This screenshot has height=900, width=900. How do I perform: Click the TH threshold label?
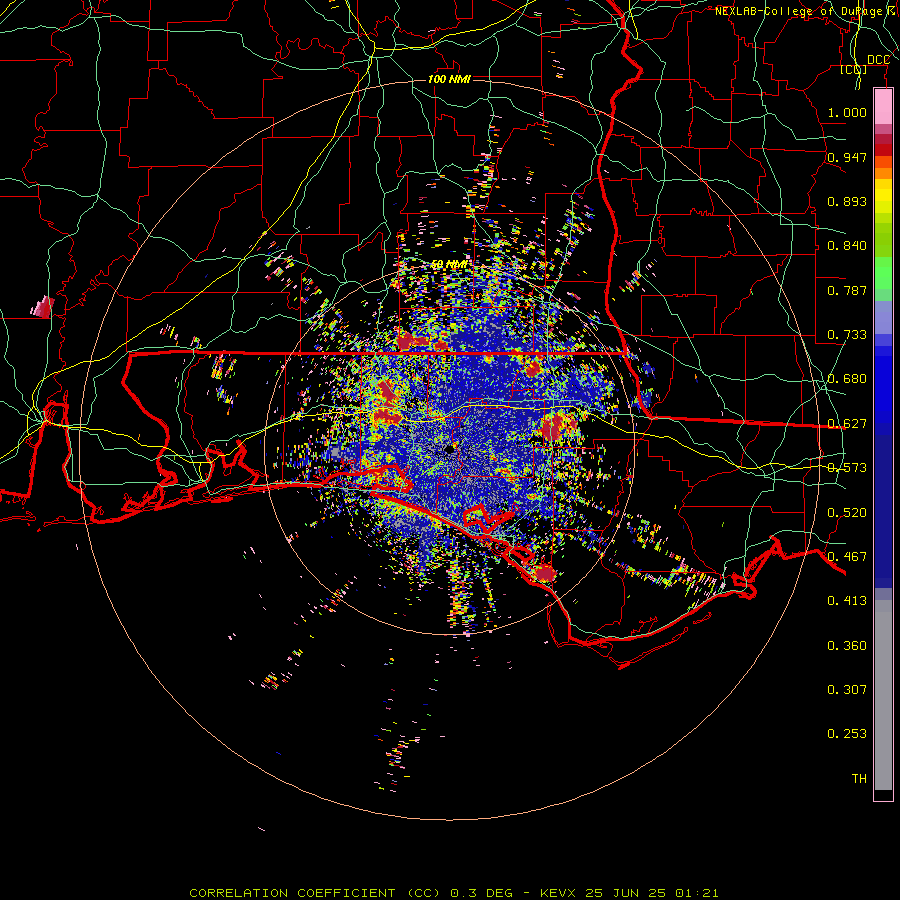(x=859, y=779)
